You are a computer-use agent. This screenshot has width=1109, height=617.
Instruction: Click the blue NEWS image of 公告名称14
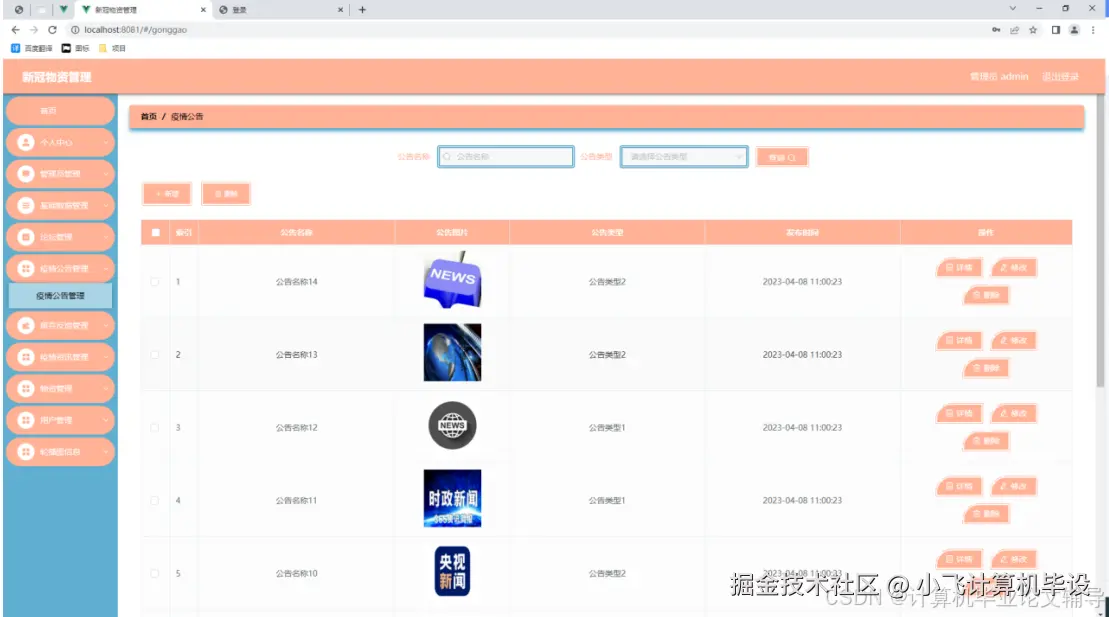point(453,280)
